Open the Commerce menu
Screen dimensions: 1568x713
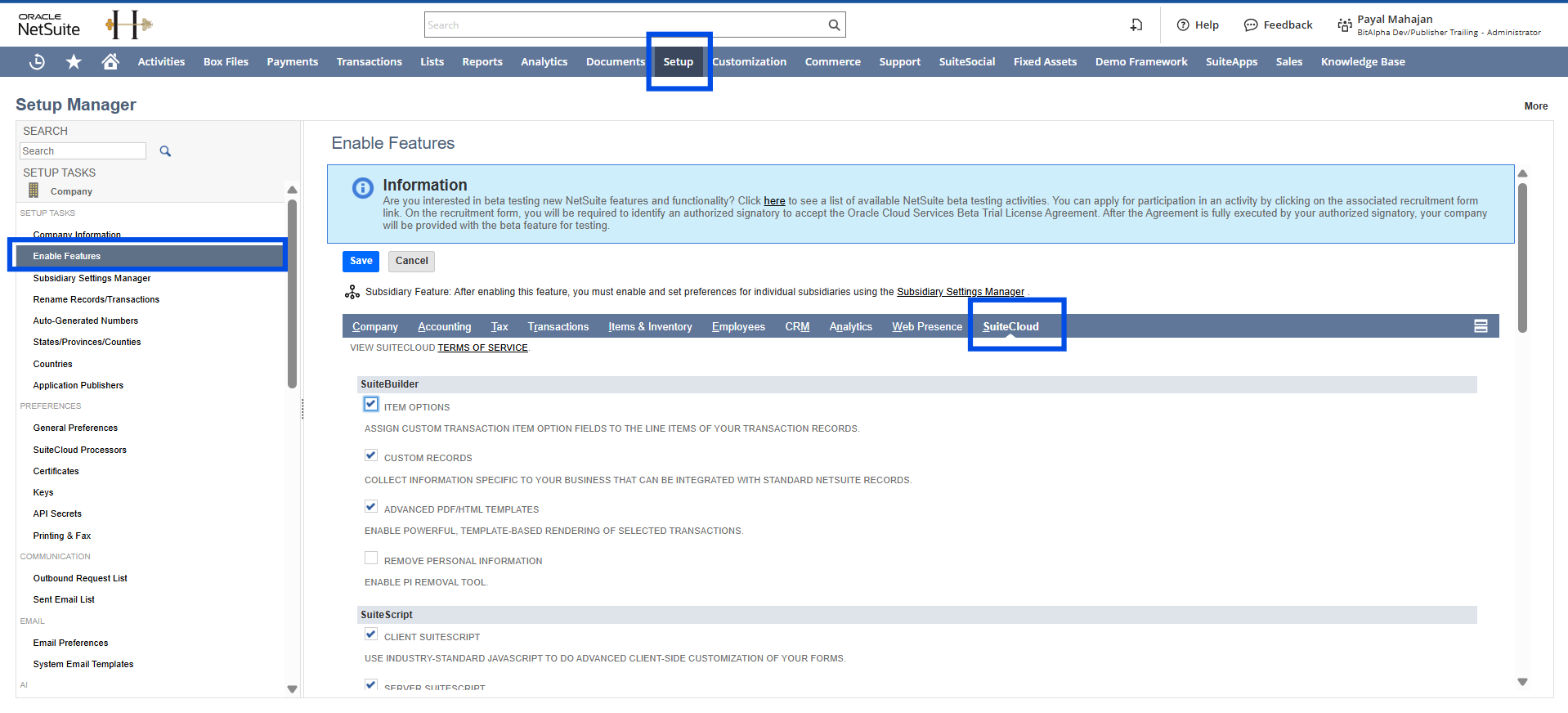point(833,61)
